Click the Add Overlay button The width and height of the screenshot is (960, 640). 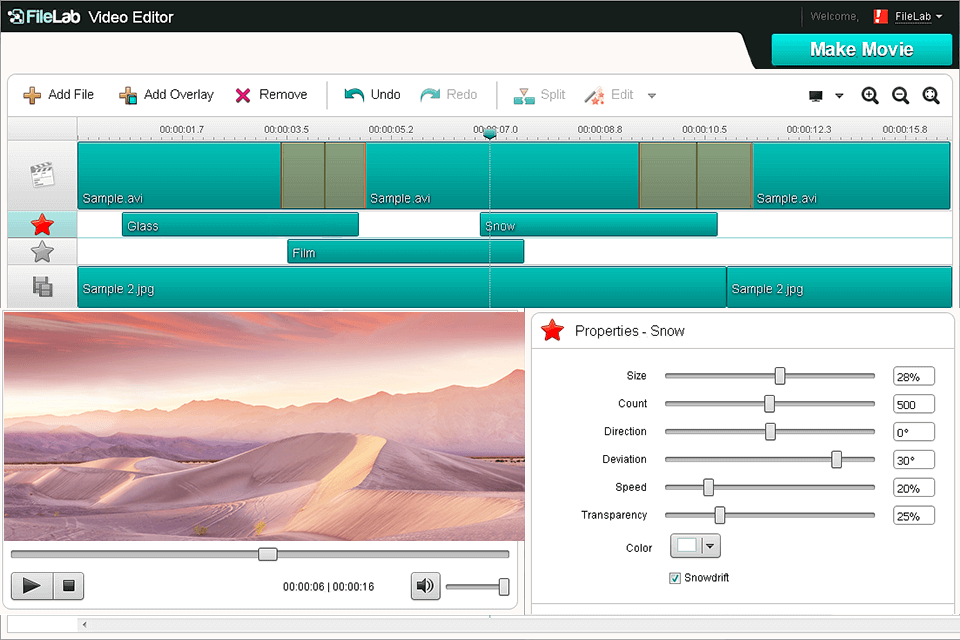point(166,95)
